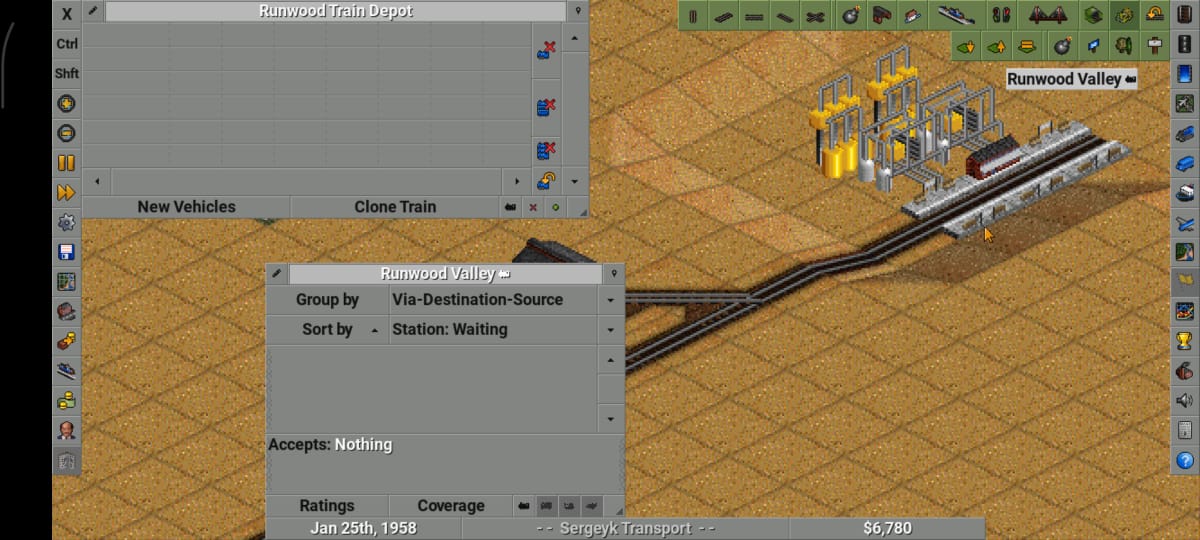
Task: Select the autorail track building tool
Action: (816, 15)
